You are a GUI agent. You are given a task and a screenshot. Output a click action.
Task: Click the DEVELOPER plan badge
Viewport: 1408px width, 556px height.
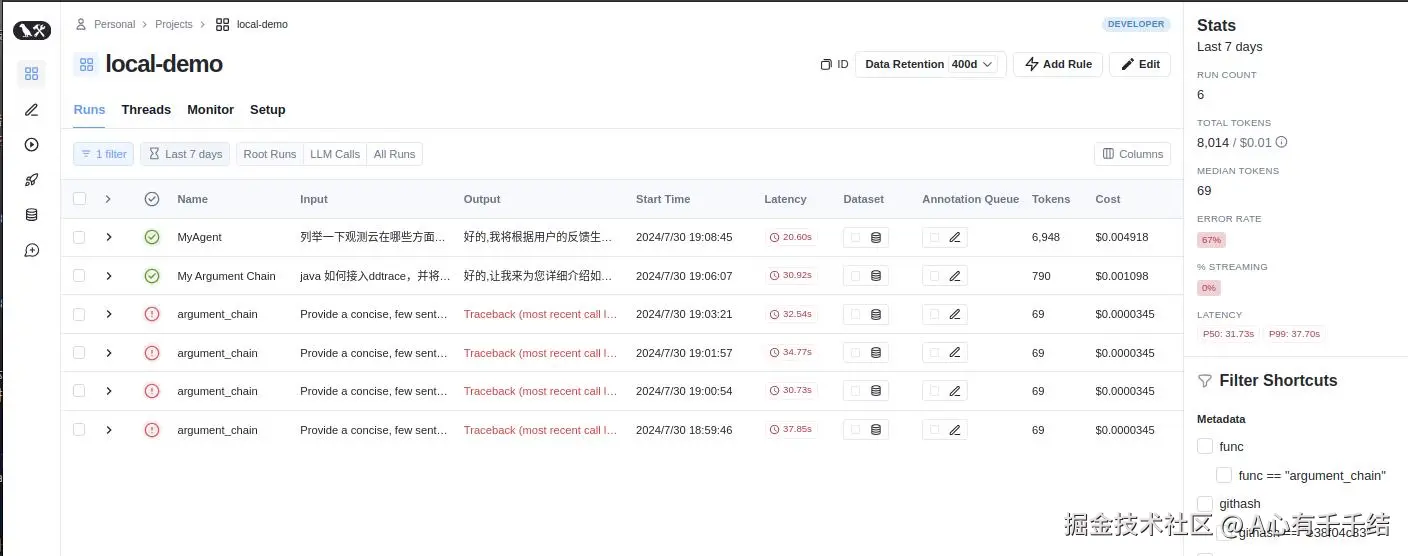1136,24
